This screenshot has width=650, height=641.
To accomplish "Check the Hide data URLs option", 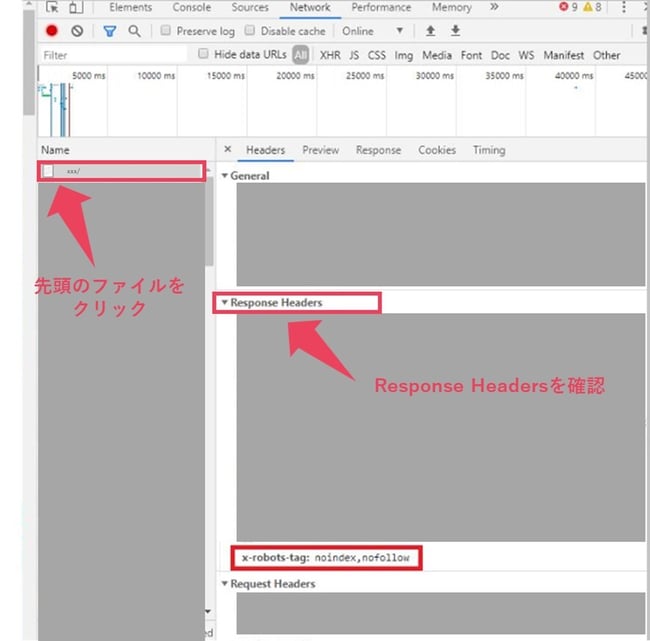I will (204, 55).
